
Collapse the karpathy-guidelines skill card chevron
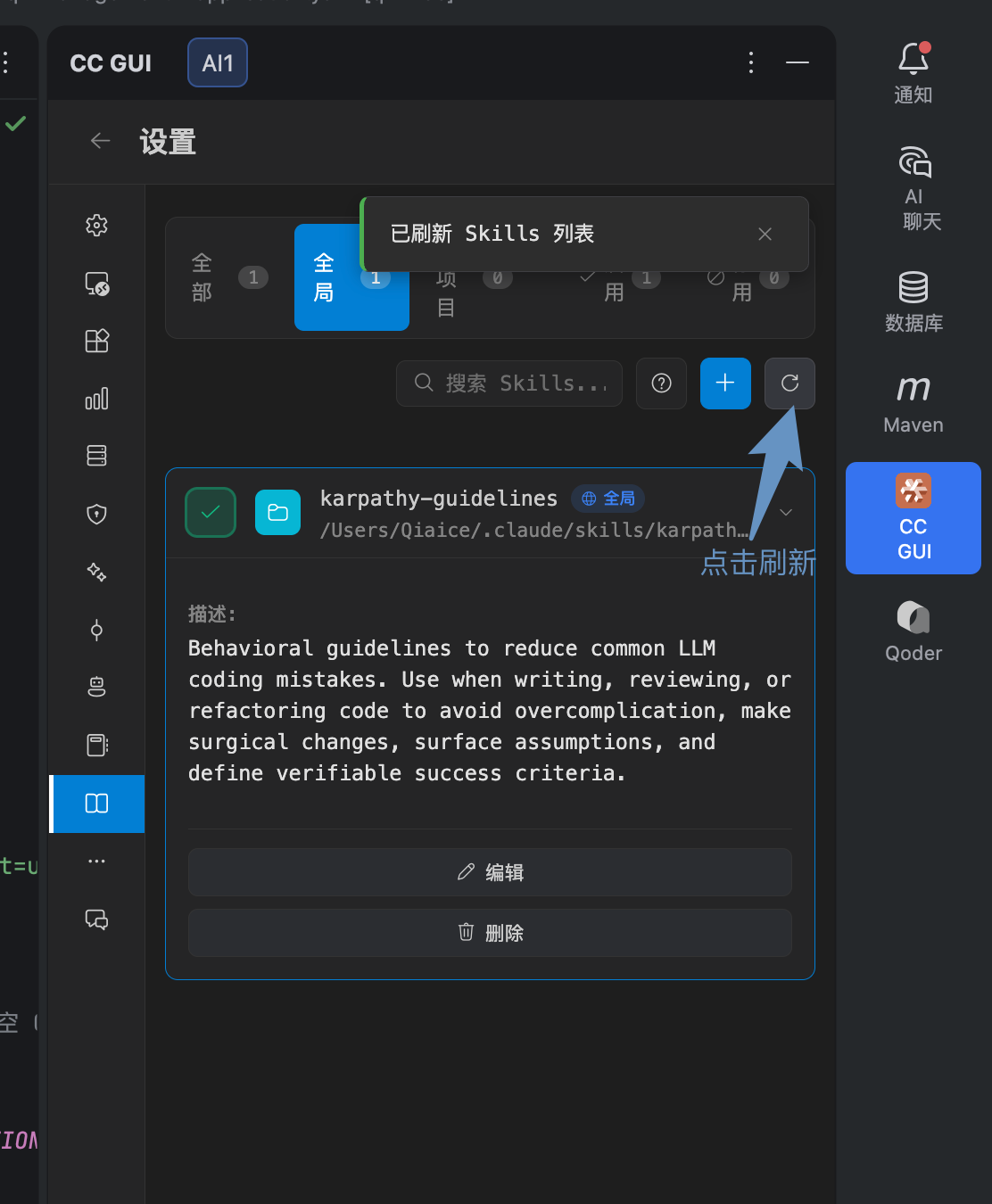786,513
